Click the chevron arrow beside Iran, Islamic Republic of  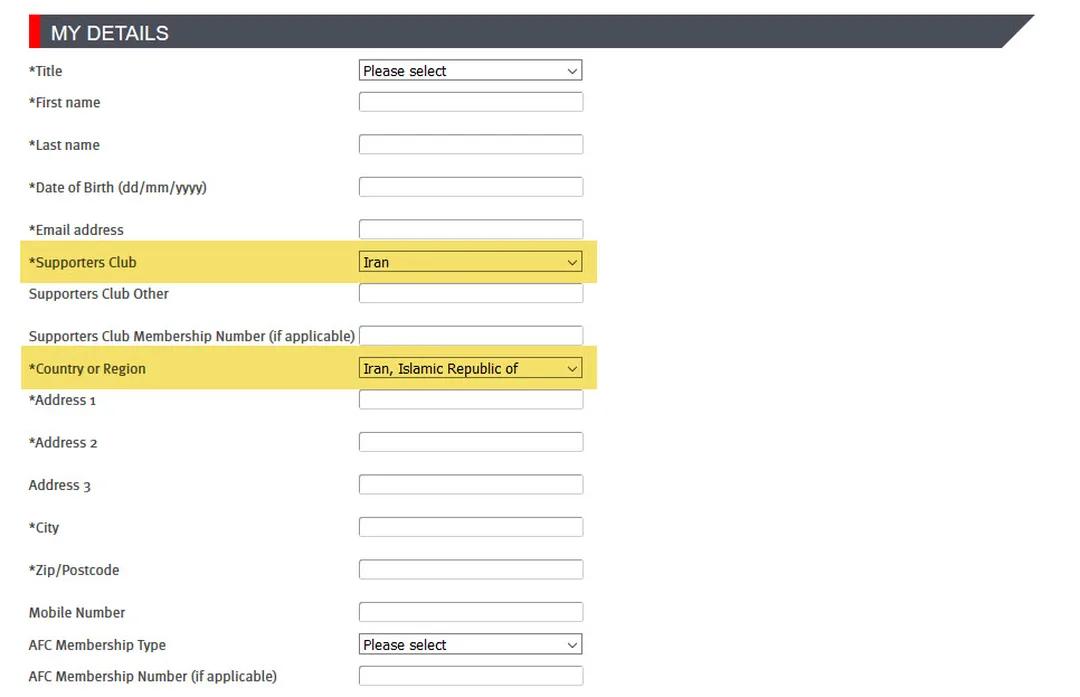point(572,368)
